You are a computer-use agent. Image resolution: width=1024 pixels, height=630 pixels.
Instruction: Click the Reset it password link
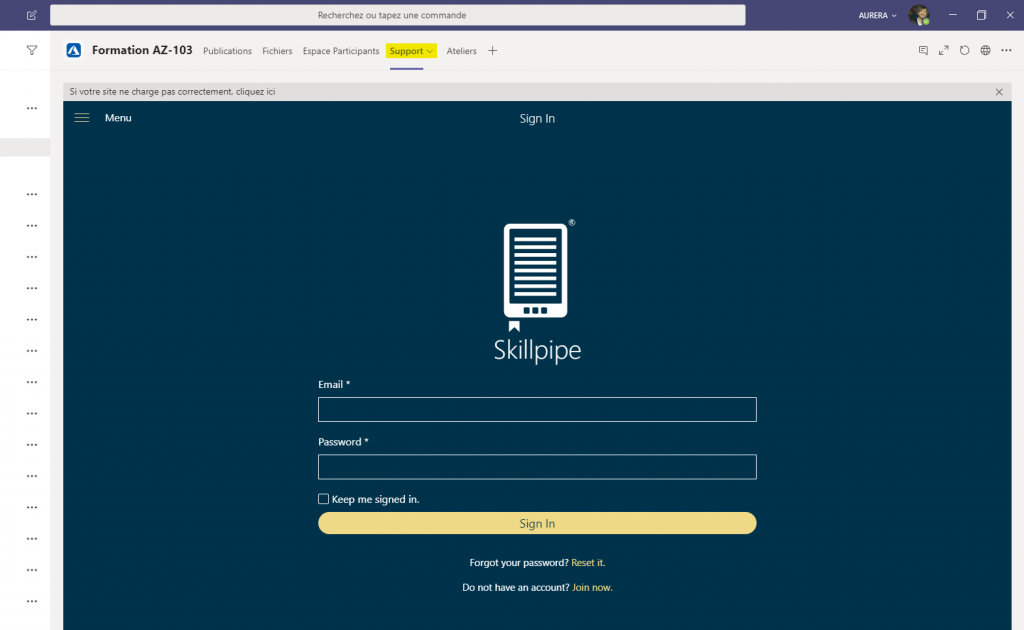[x=588, y=562]
